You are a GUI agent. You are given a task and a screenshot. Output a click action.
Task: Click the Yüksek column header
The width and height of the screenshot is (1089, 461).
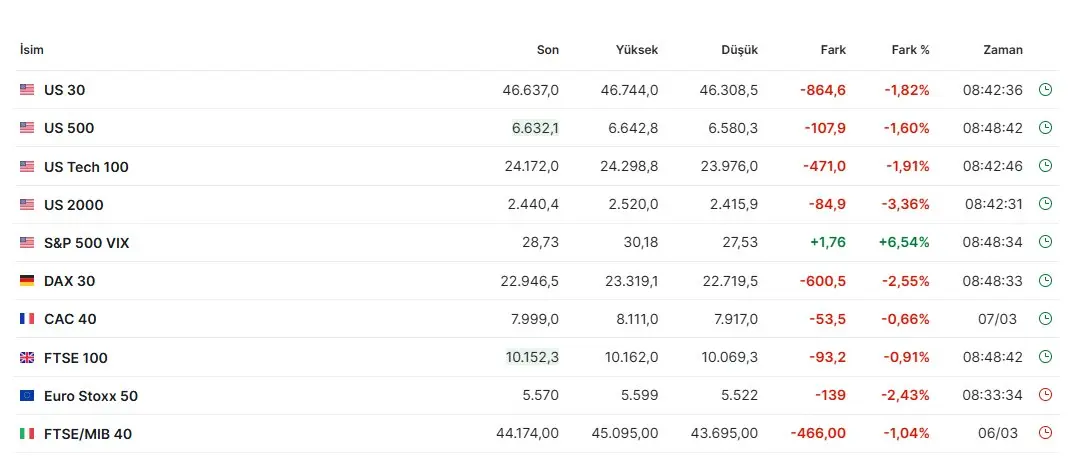[x=637, y=50]
